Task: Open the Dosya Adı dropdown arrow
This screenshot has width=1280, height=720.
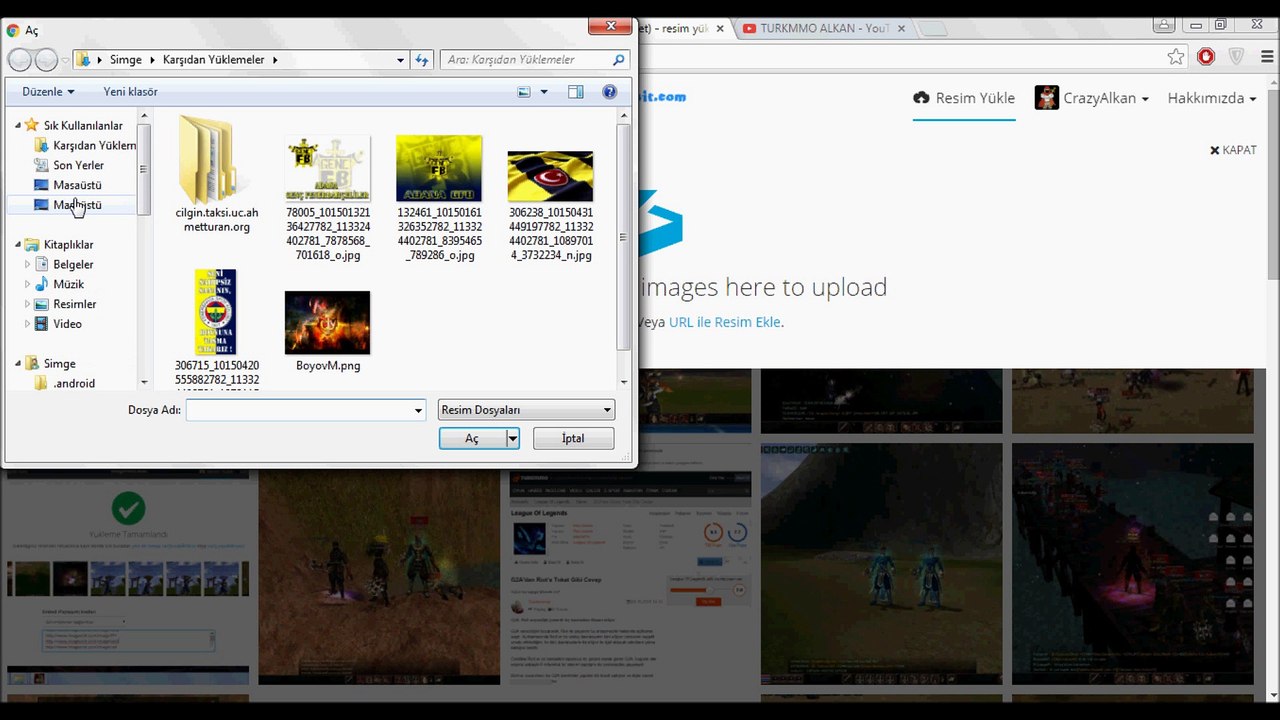Action: point(419,410)
